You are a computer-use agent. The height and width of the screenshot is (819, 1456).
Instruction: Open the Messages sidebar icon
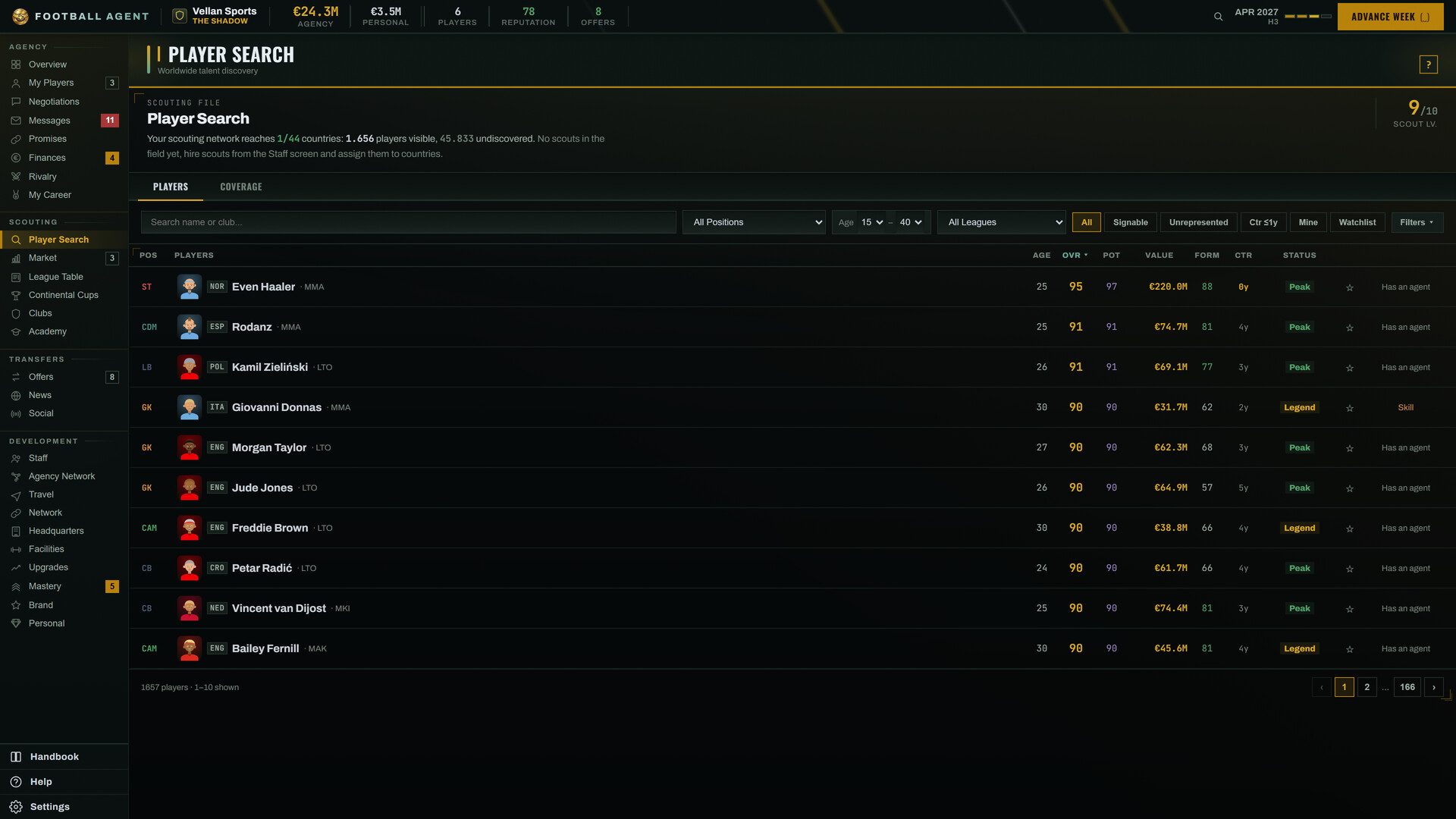16,121
